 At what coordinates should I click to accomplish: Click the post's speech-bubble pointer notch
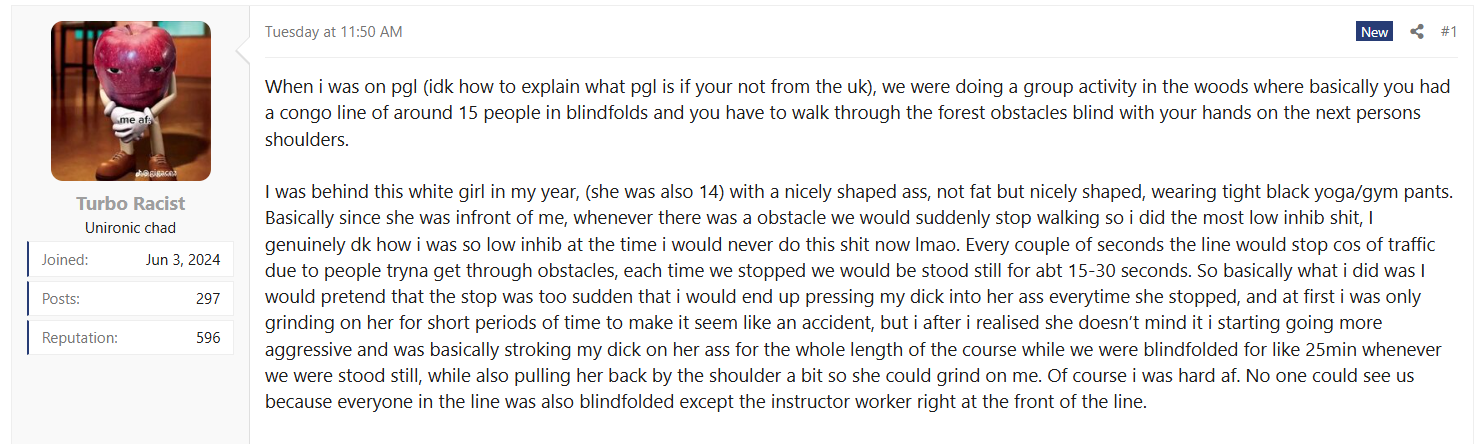[242, 48]
